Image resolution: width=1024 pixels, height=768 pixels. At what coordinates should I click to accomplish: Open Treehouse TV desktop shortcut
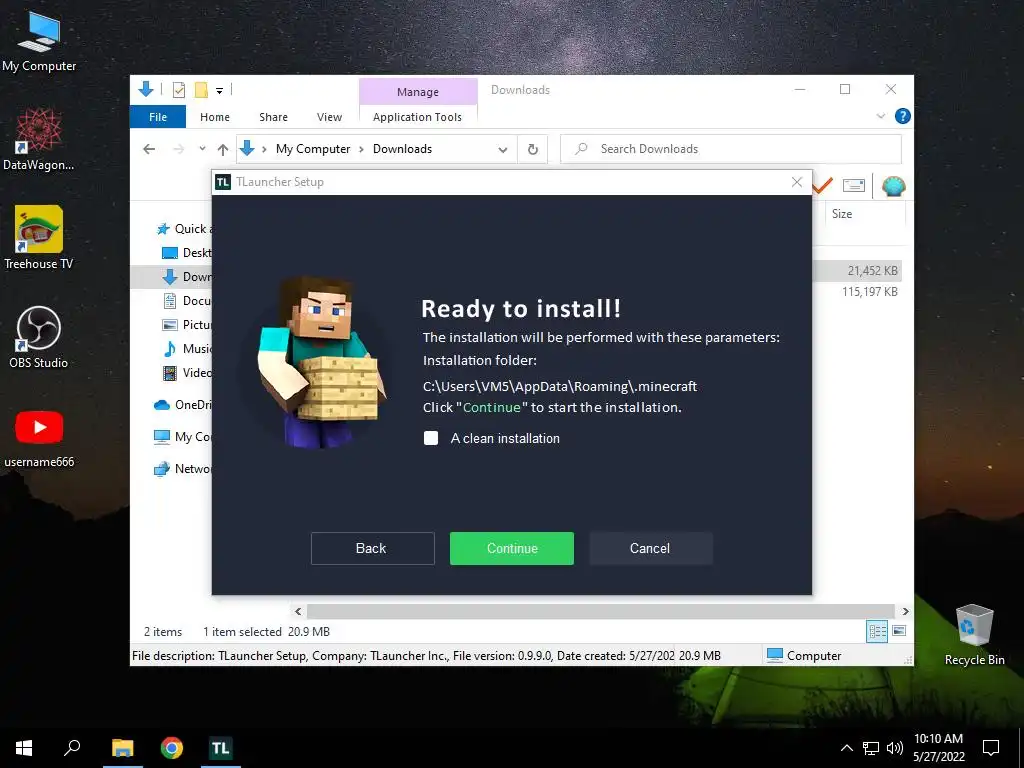click(39, 238)
